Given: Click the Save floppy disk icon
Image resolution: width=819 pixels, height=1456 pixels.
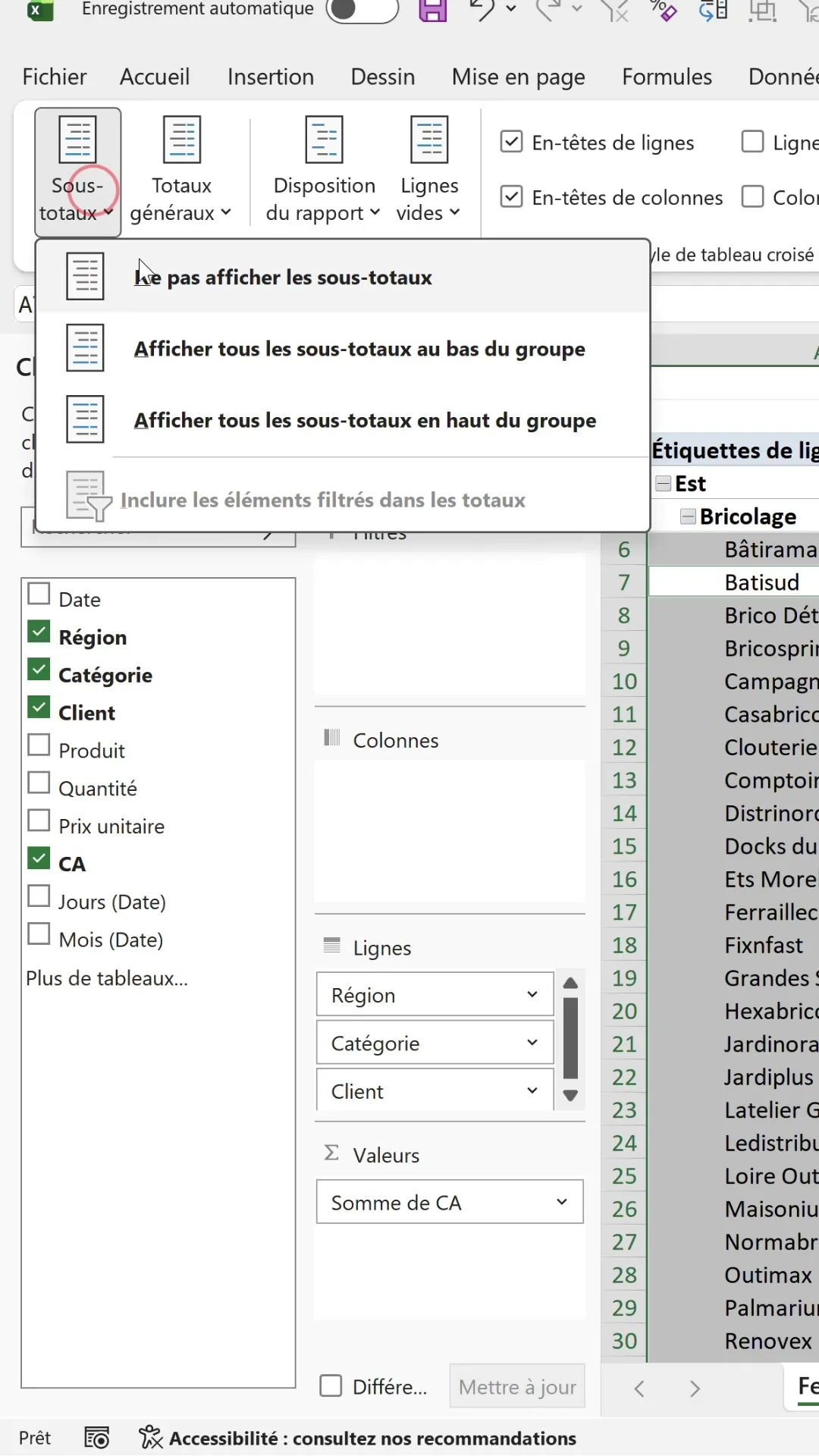Looking at the screenshot, I should [433, 10].
